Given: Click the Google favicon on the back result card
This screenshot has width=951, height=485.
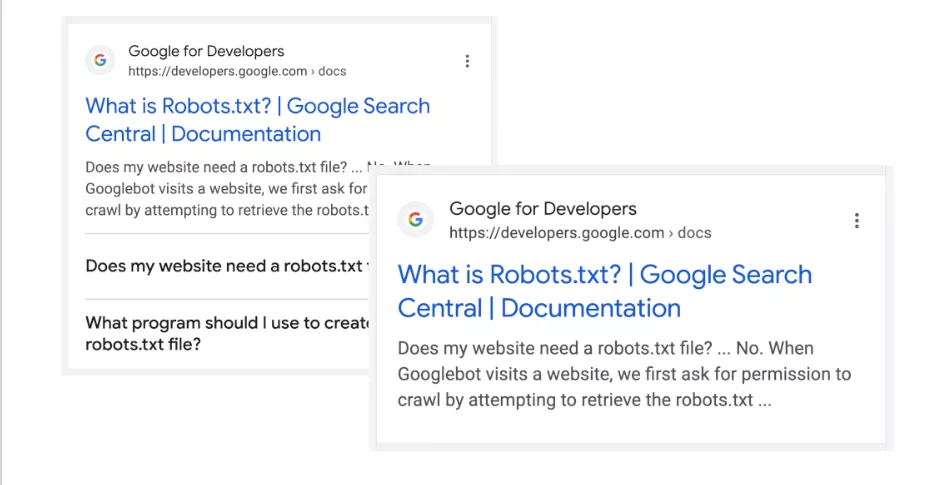Looking at the screenshot, I should 100,60.
